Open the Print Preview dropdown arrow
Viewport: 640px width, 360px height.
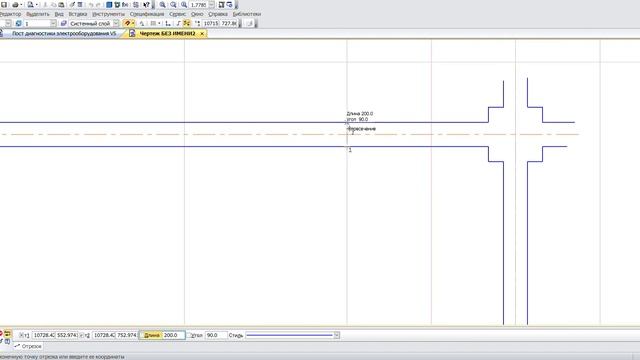(x=37, y=4)
